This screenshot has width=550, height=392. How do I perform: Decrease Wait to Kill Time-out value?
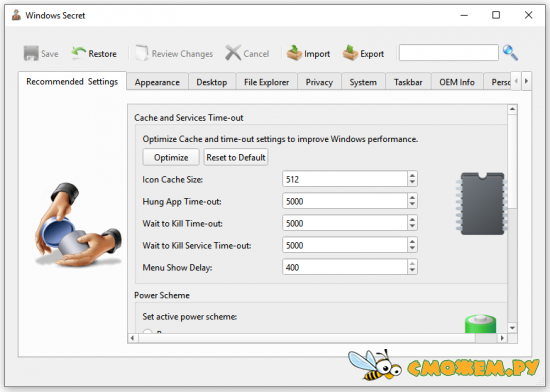(x=412, y=227)
